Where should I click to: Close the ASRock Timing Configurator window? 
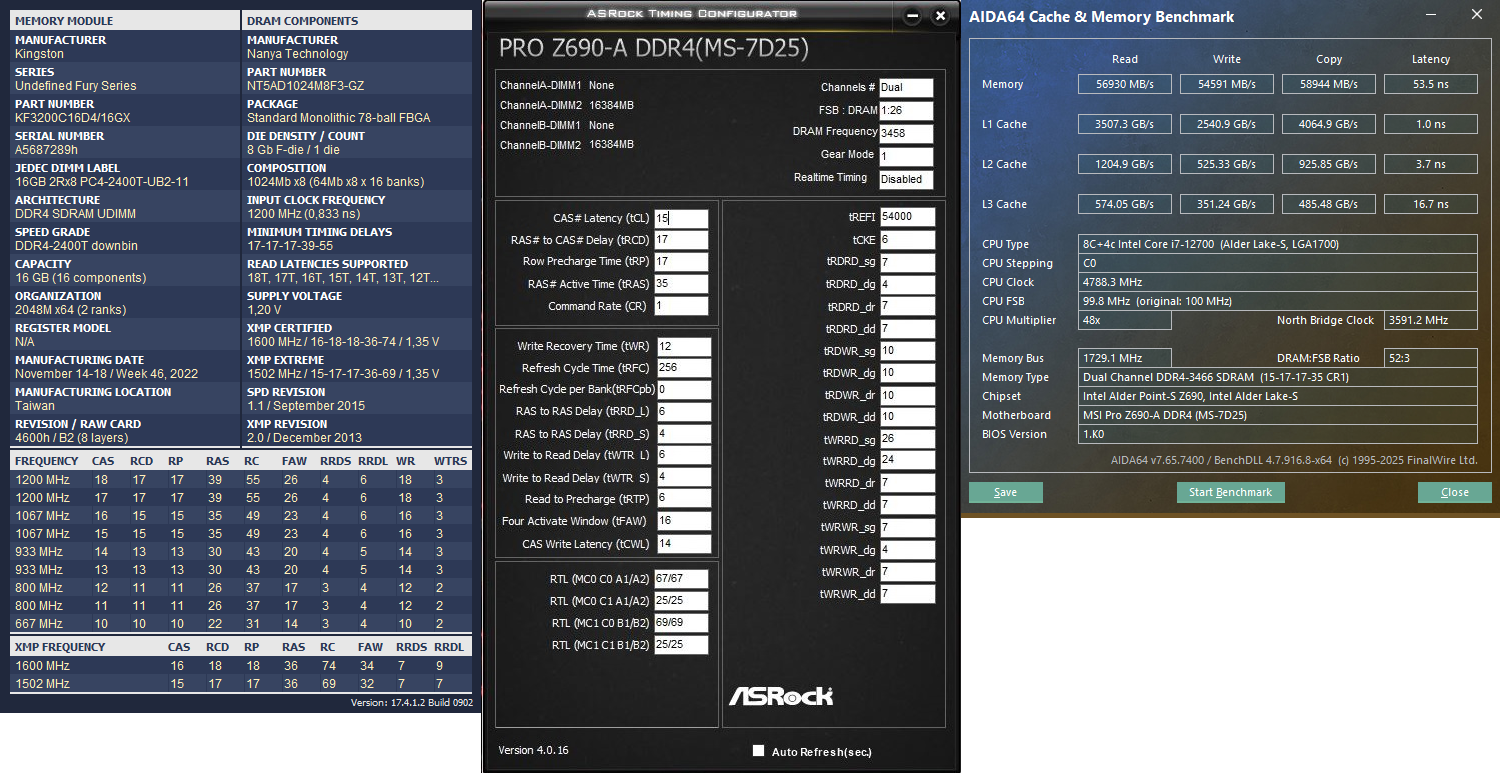point(940,16)
